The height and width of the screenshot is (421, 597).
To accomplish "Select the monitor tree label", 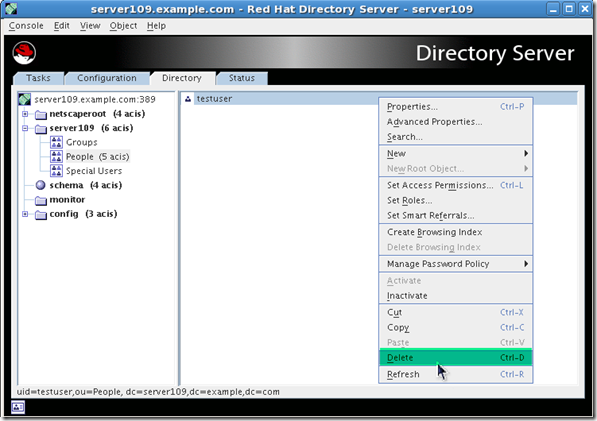I will tap(67, 200).
